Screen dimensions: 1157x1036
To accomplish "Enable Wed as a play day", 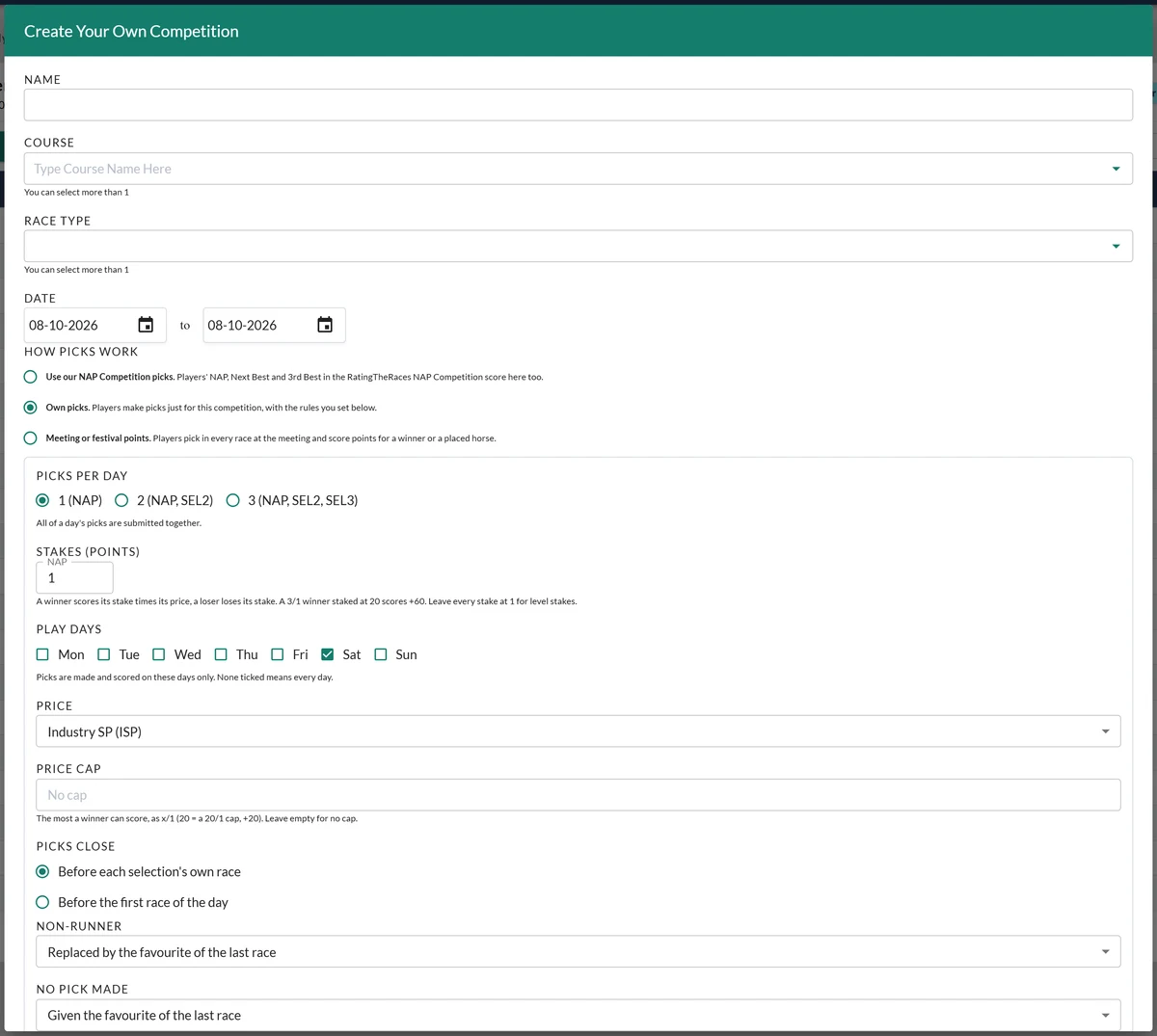I will click(x=159, y=654).
